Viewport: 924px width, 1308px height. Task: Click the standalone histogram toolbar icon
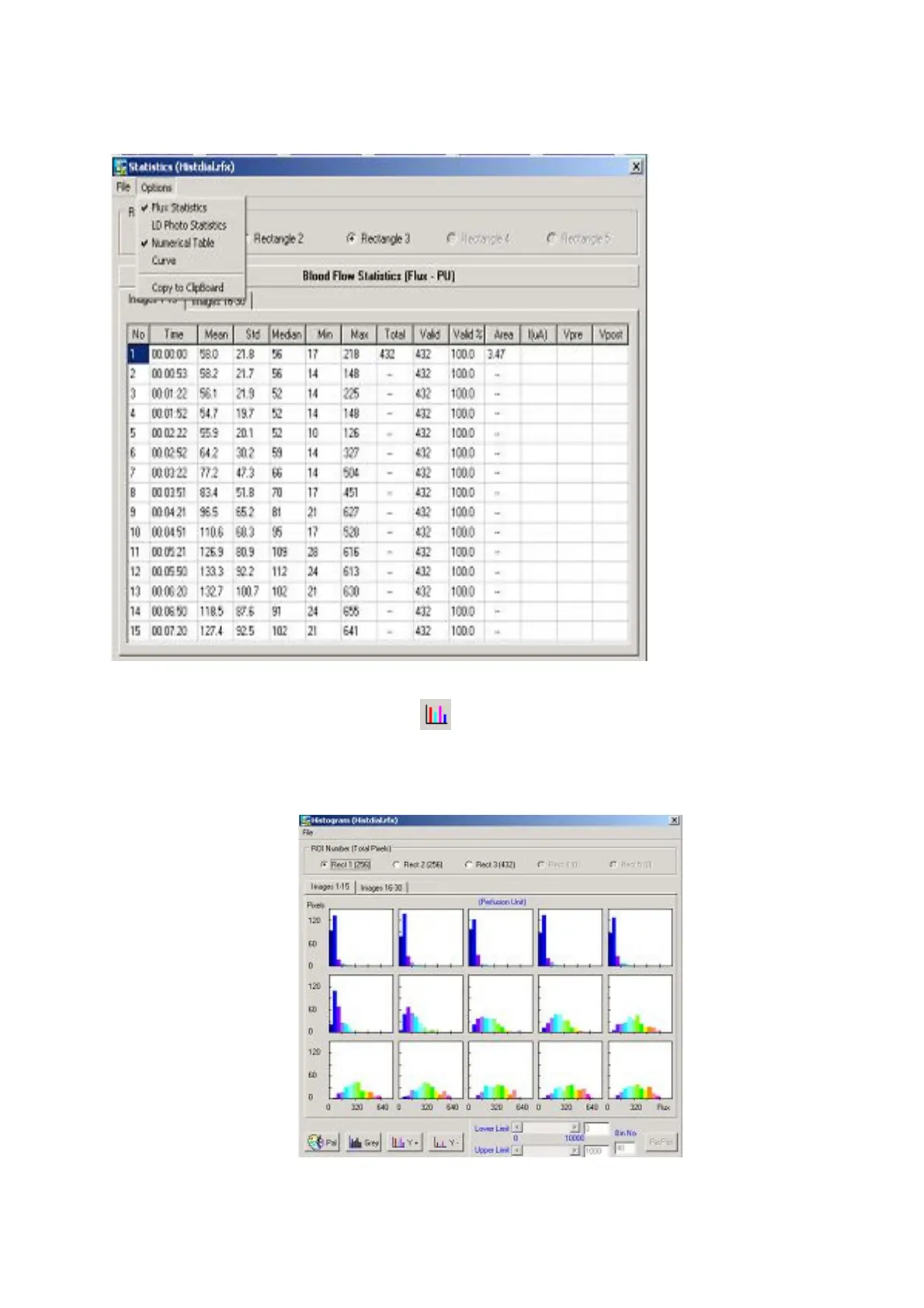click(x=436, y=714)
